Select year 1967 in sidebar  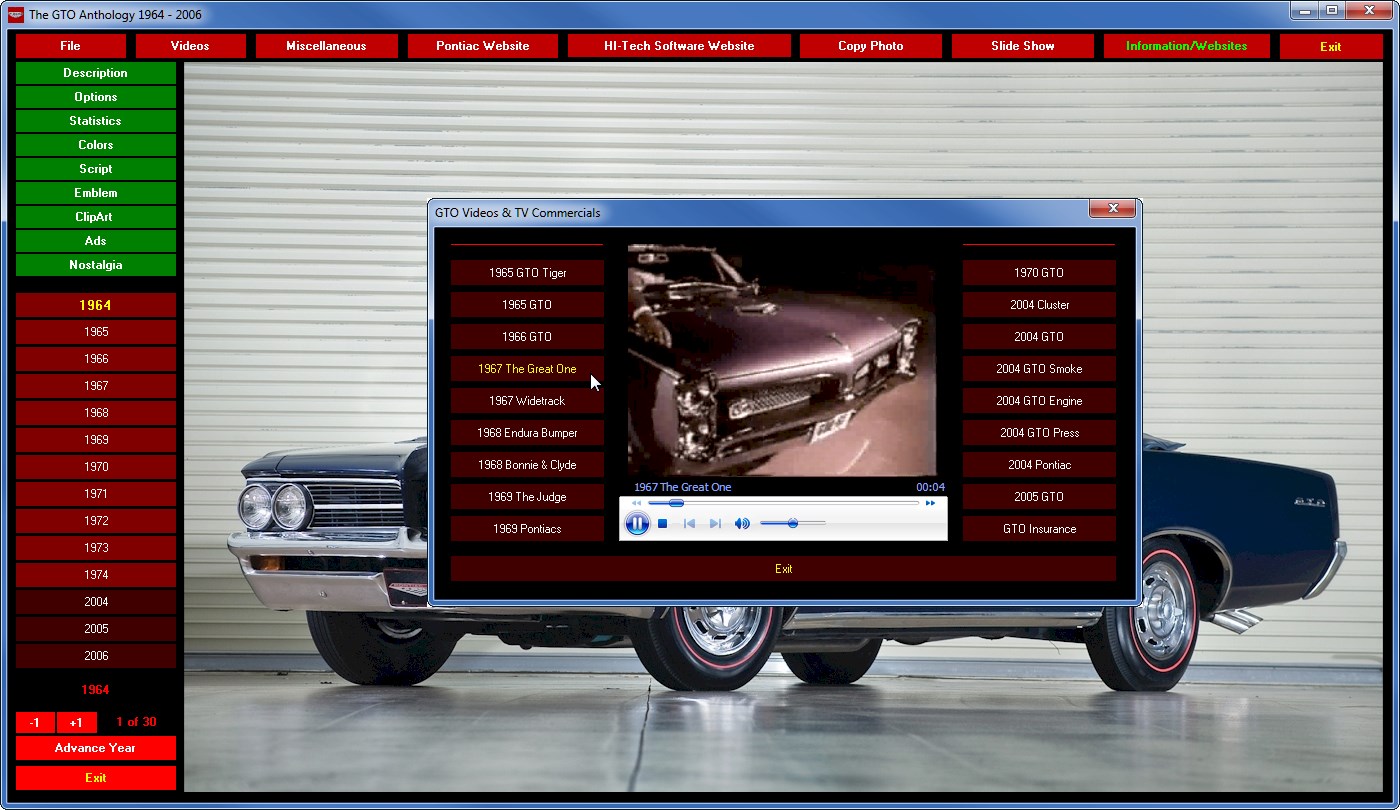[x=96, y=386]
